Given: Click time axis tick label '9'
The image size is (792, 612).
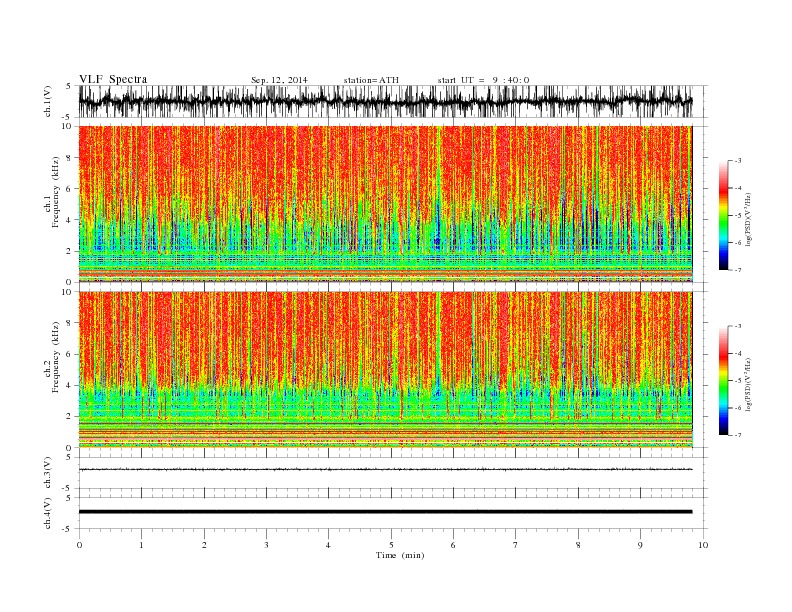Looking at the screenshot, I should pyautogui.click(x=640, y=545).
